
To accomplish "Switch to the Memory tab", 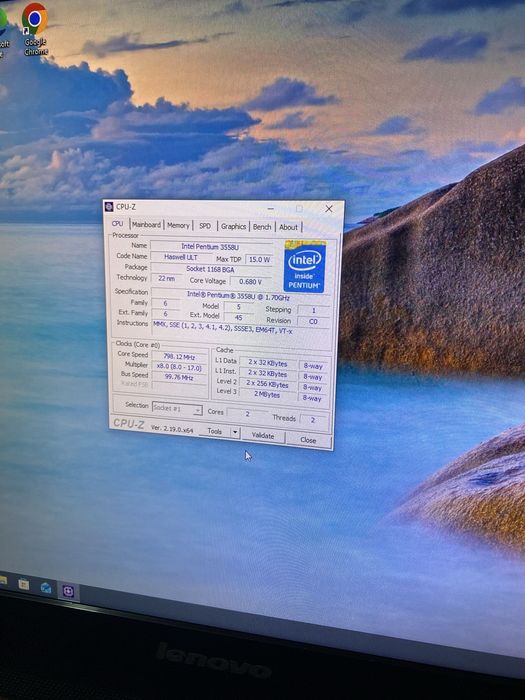I will [x=178, y=225].
